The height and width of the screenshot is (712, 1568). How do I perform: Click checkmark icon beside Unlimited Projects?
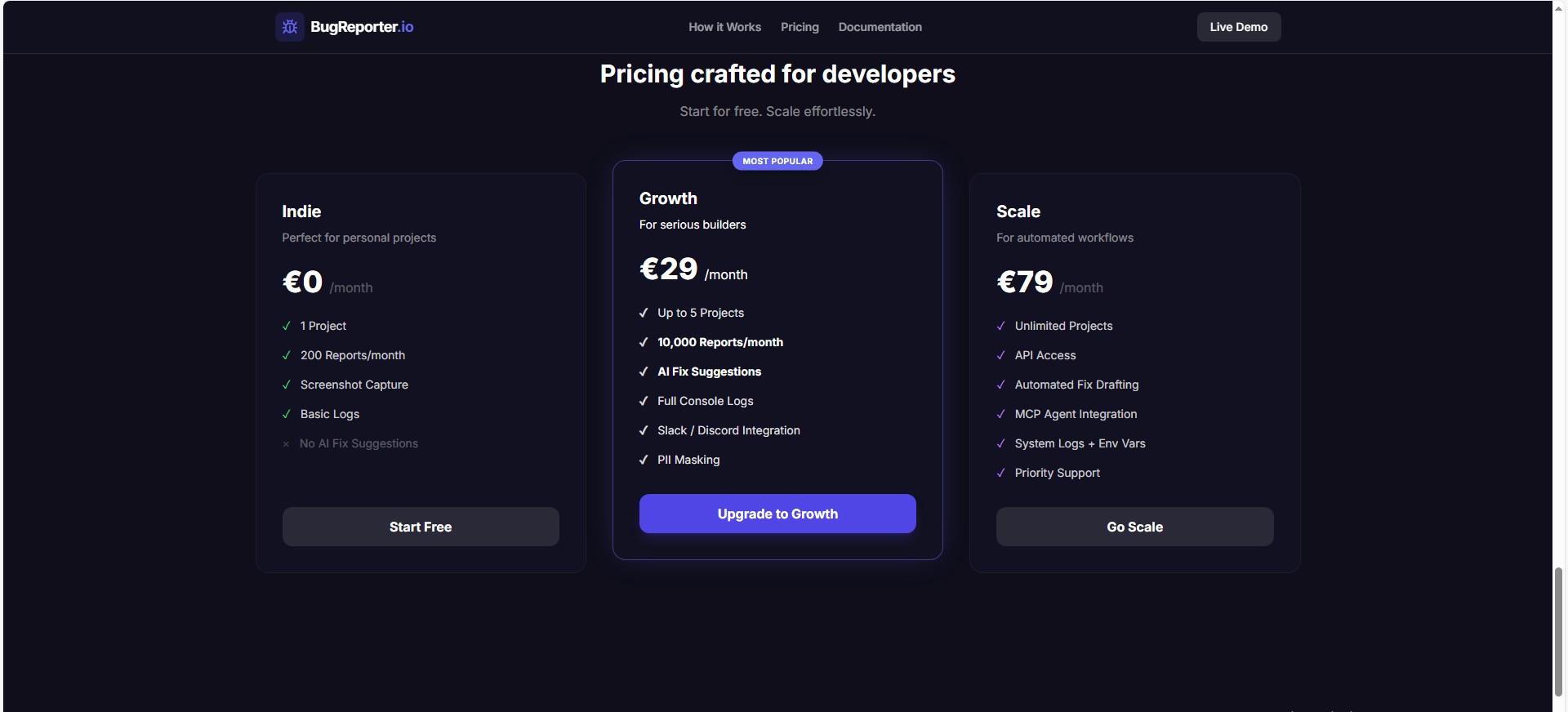click(x=1001, y=326)
